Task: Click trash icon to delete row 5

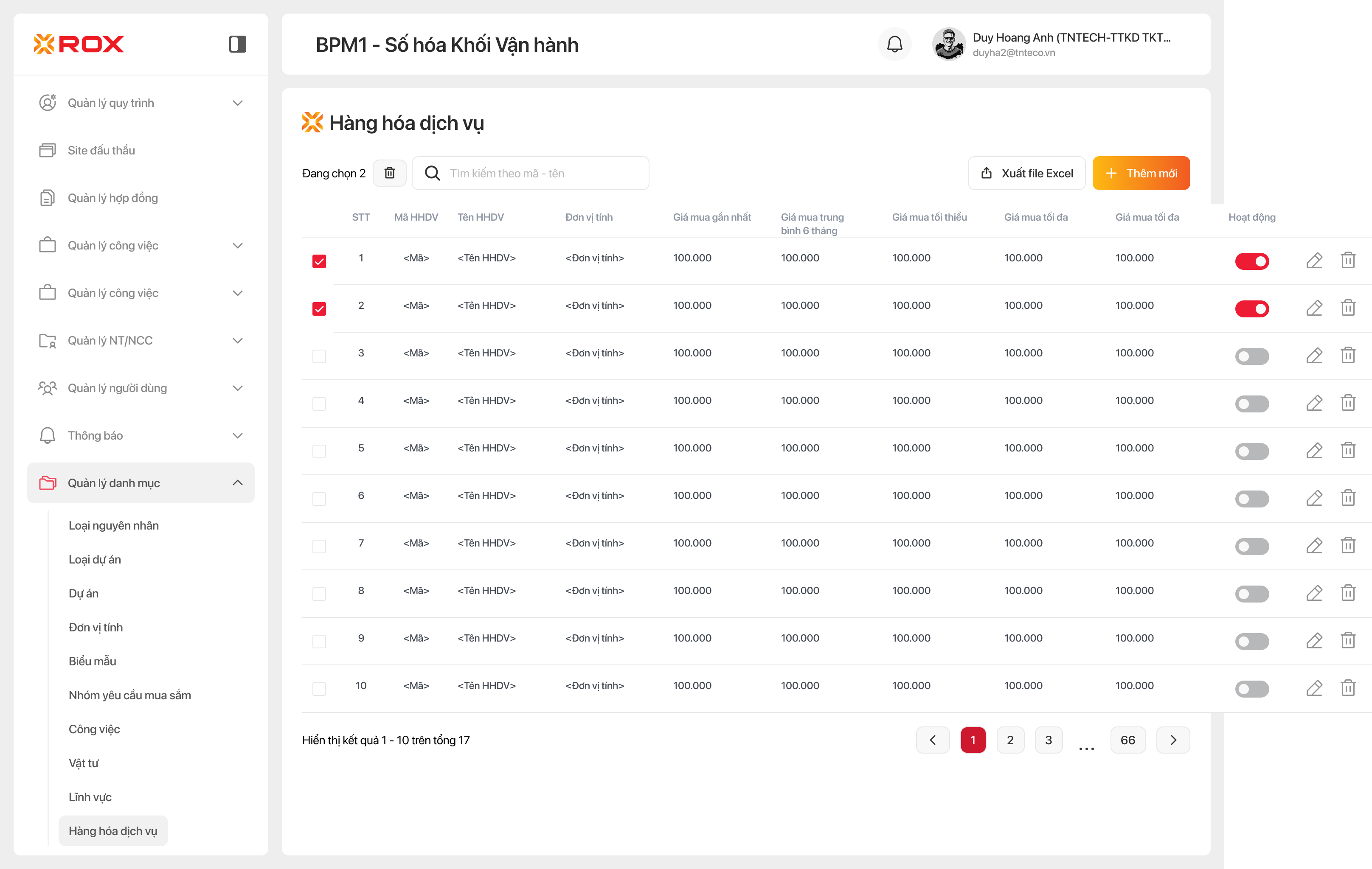Action: pos(1347,451)
